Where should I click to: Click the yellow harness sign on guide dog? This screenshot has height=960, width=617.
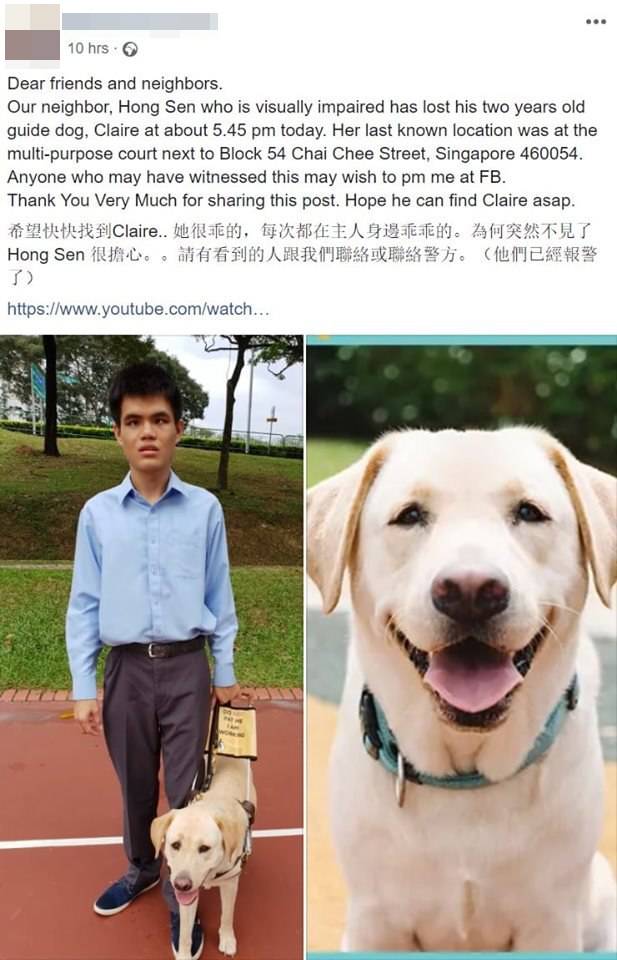(x=236, y=732)
